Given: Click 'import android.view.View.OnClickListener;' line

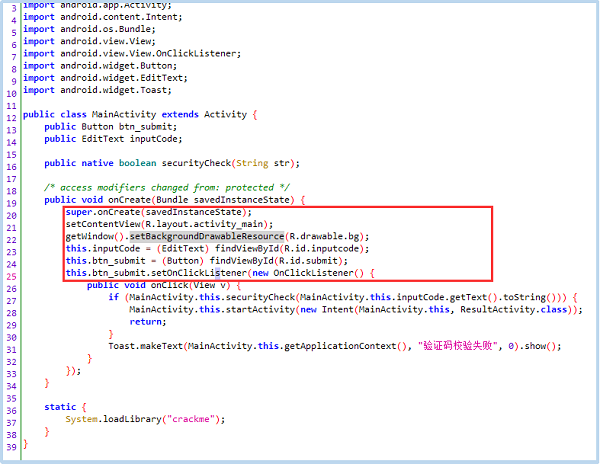Looking at the screenshot, I should pos(132,54).
